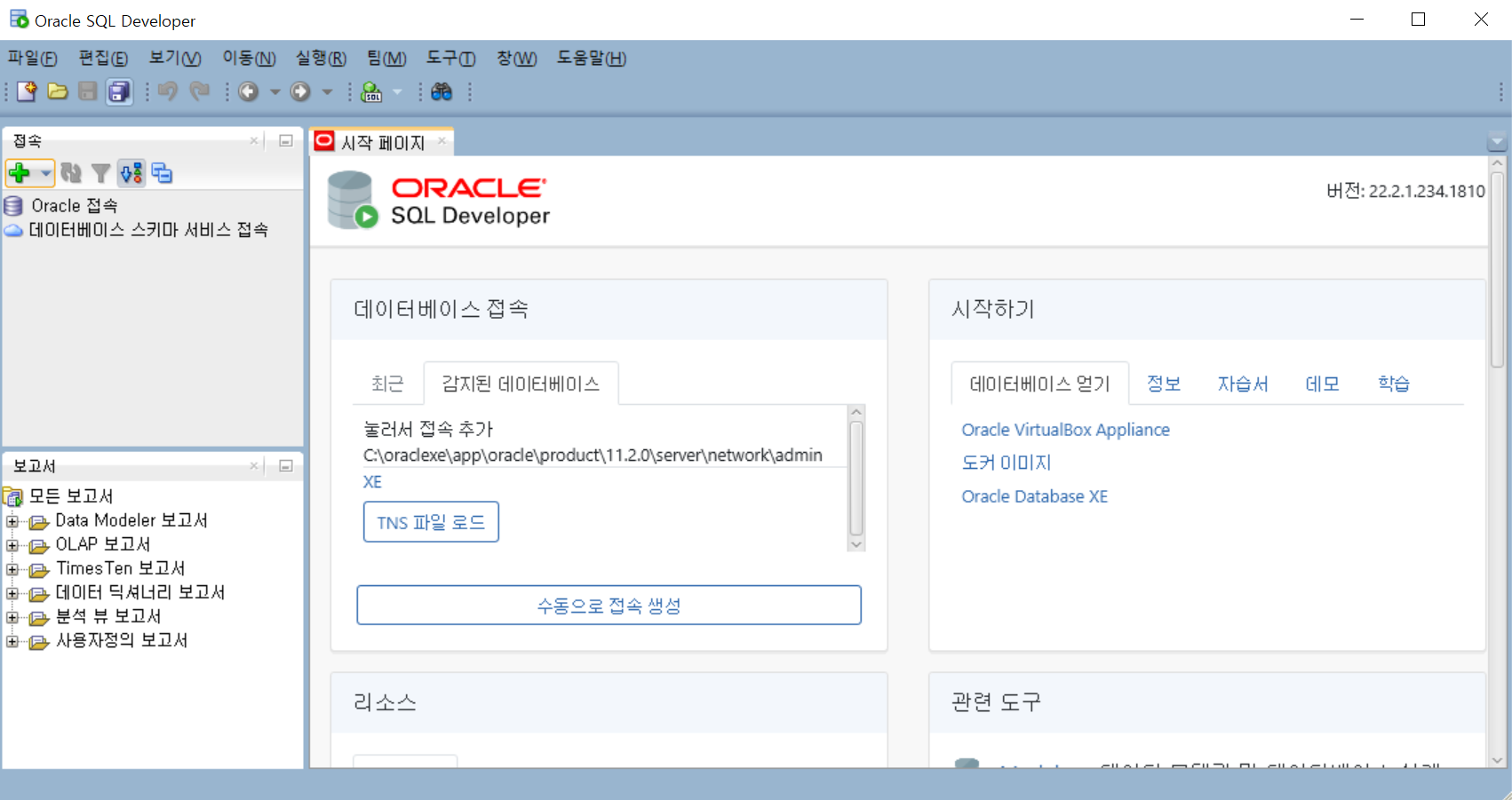Open the 파일(F) menu
The height and width of the screenshot is (800, 1512).
coord(33,59)
